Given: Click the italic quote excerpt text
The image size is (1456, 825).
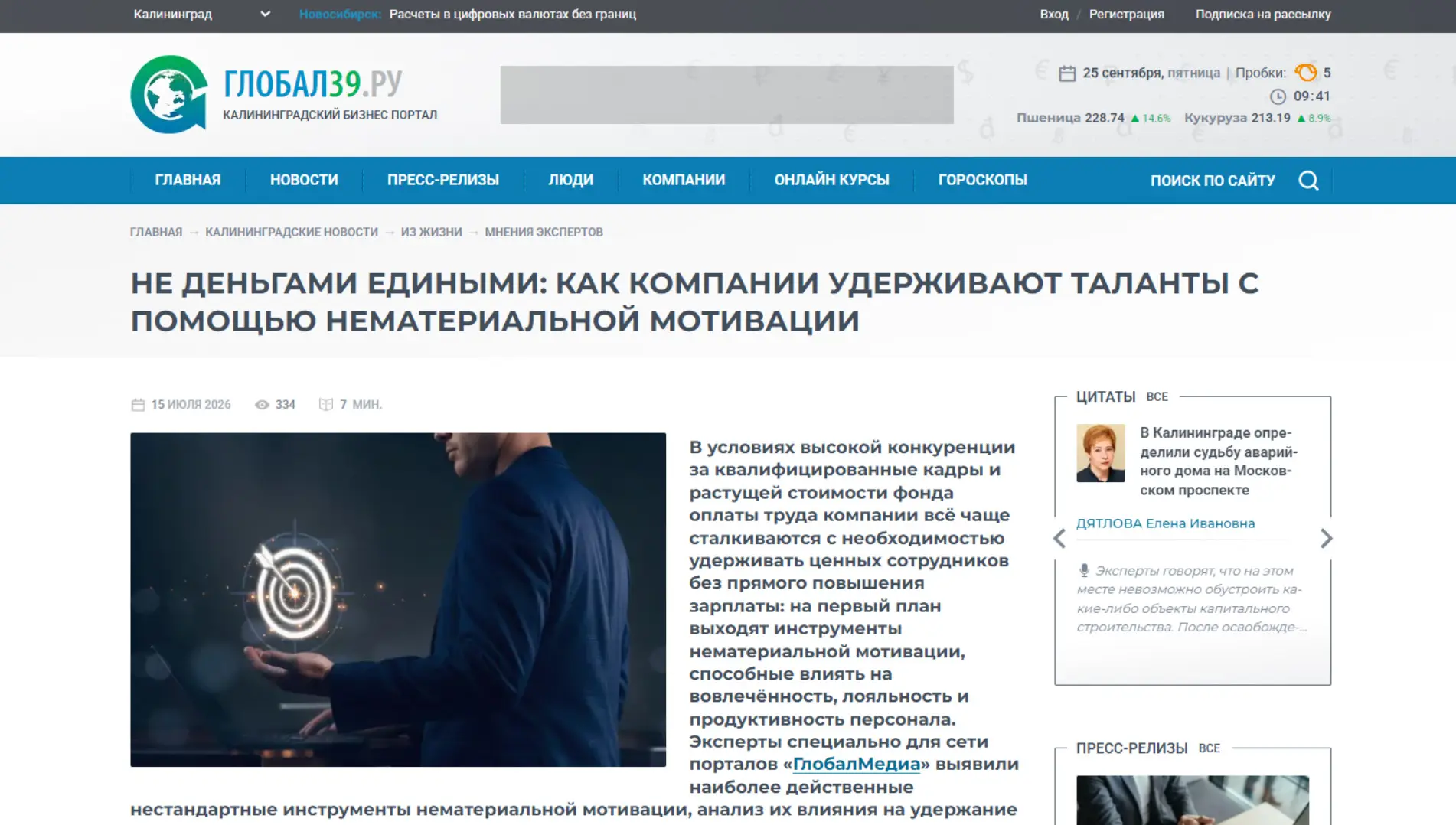Looking at the screenshot, I should [1192, 598].
